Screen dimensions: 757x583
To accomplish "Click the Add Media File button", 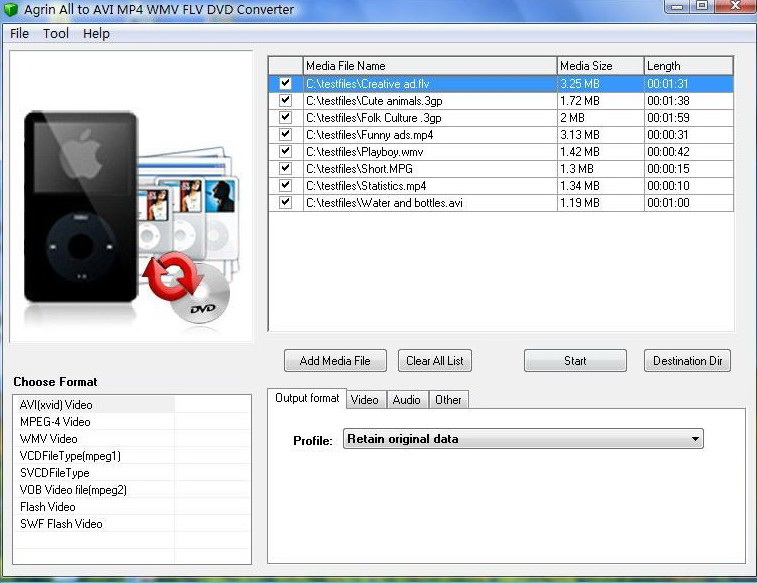I will (x=335, y=361).
